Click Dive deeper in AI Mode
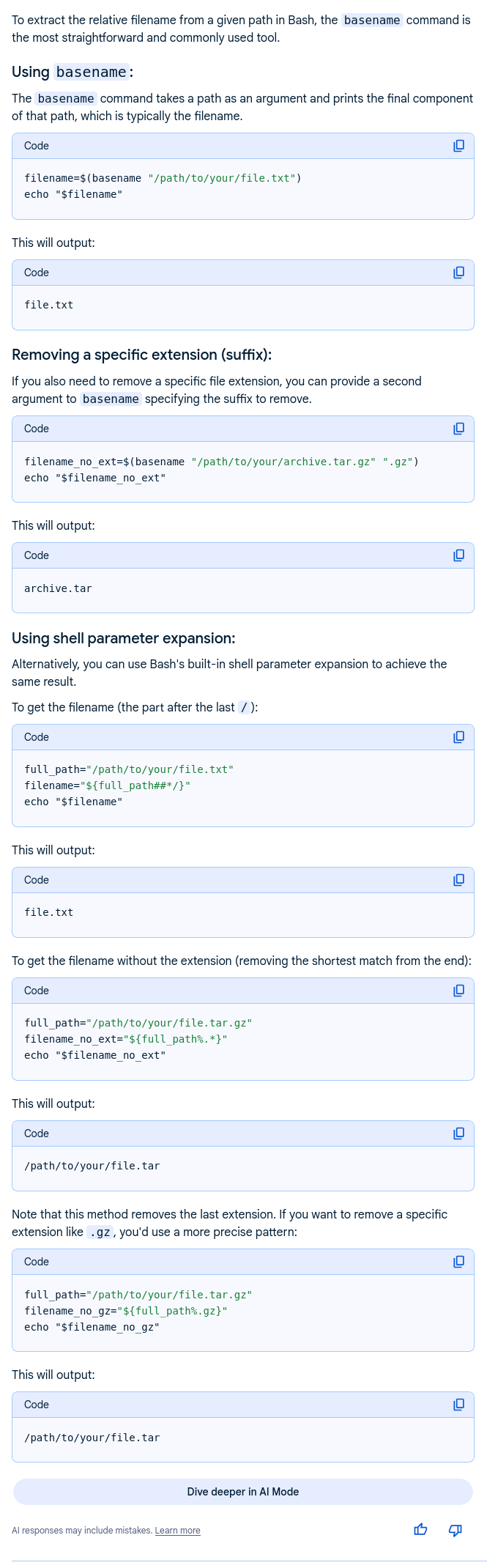The image size is (487, 1568). pyautogui.click(x=243, y=1492)
